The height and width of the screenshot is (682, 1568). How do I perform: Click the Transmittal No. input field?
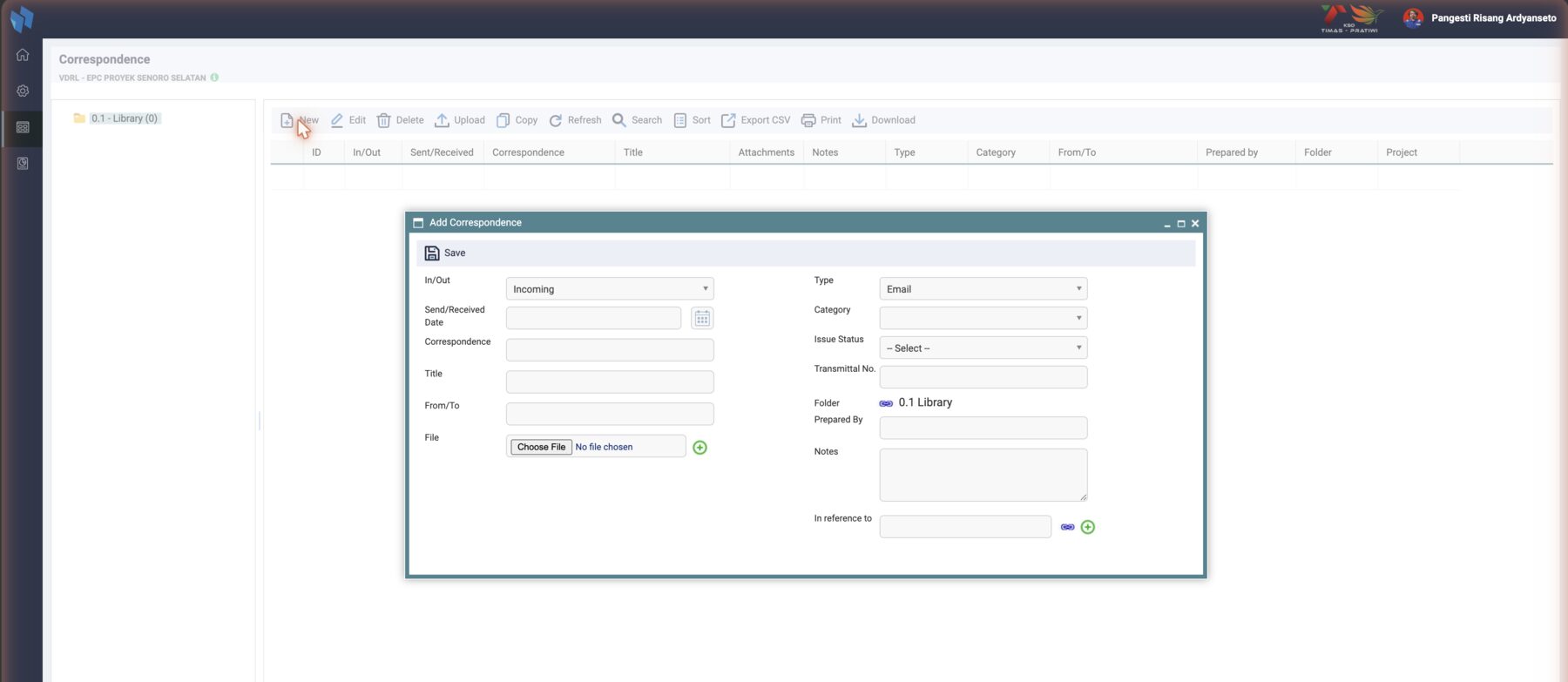click(x=983, y=377)
